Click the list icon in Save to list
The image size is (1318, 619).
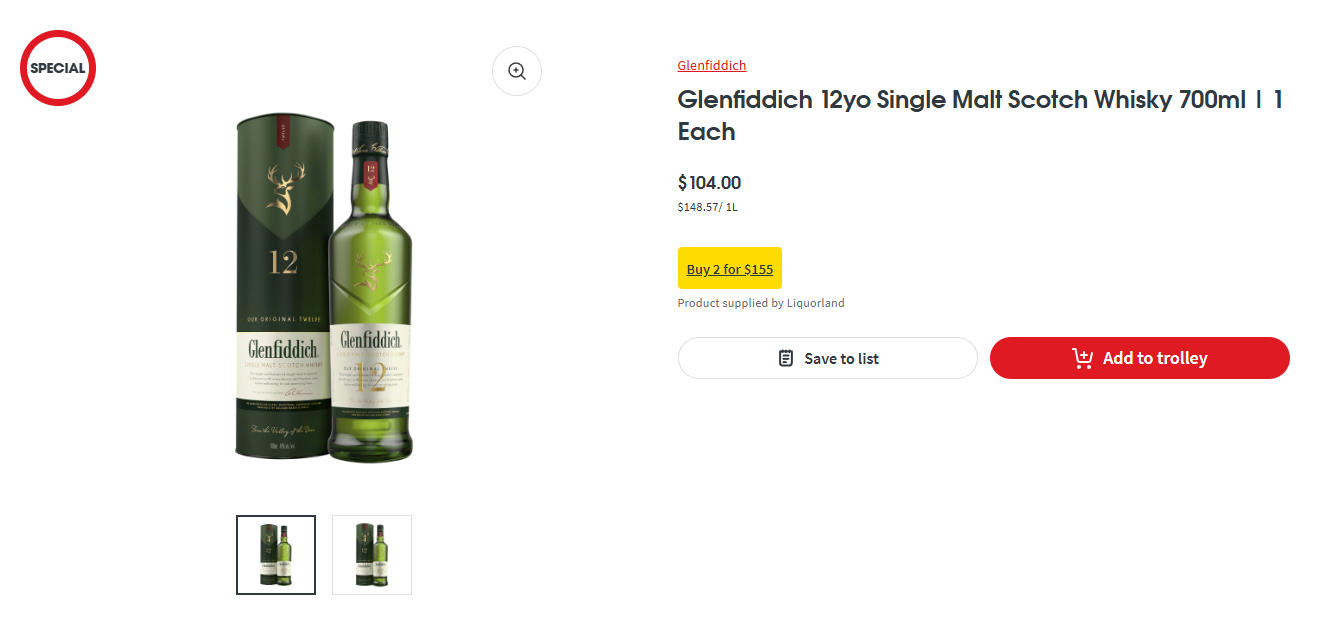786,358
